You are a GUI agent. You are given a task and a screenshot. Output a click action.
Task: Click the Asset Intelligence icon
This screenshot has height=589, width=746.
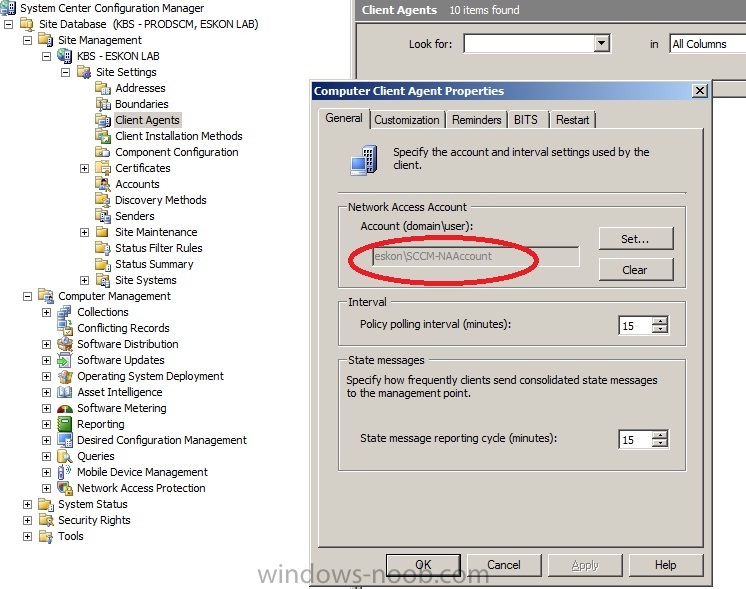click(64, 392)
